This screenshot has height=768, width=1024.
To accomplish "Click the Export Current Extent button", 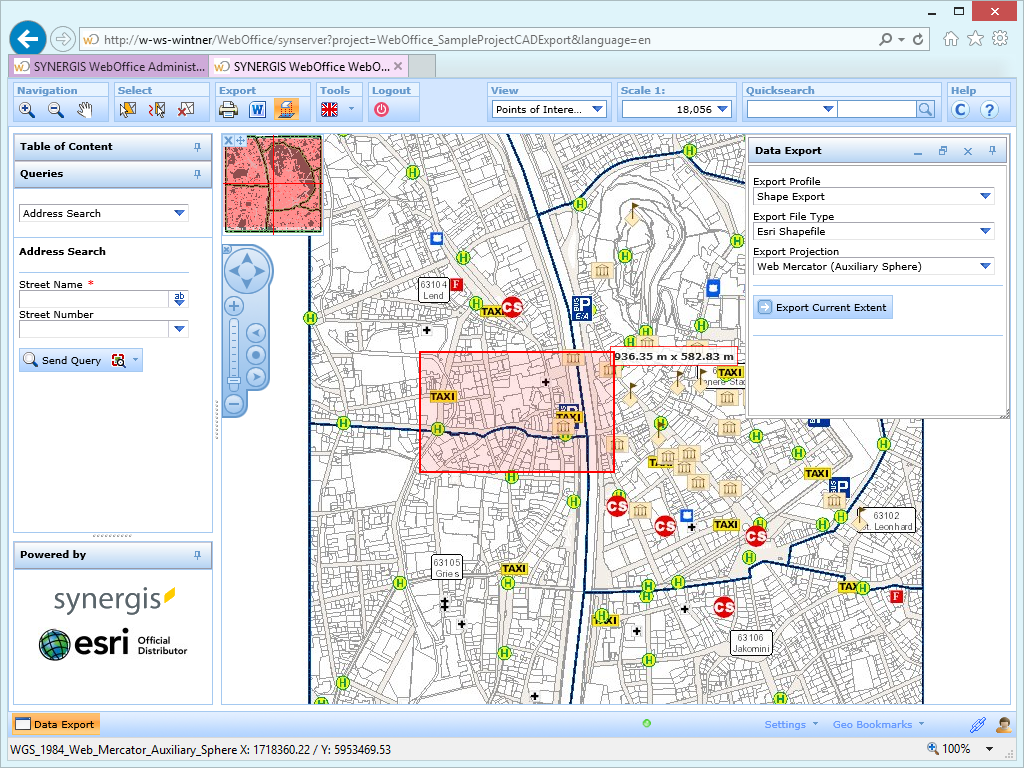I will (822, 307).
